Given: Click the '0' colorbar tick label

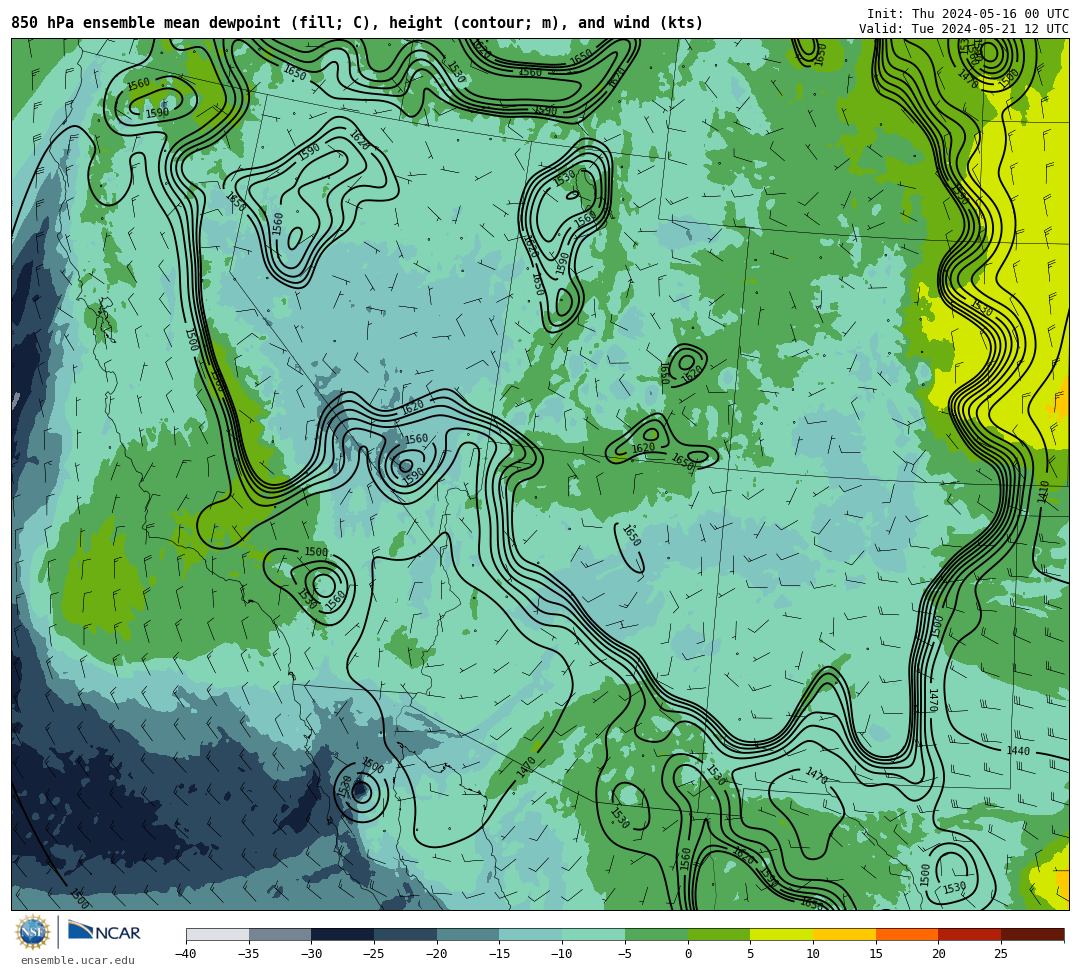Looking at the screenshot, I should [x=687, y=954].
